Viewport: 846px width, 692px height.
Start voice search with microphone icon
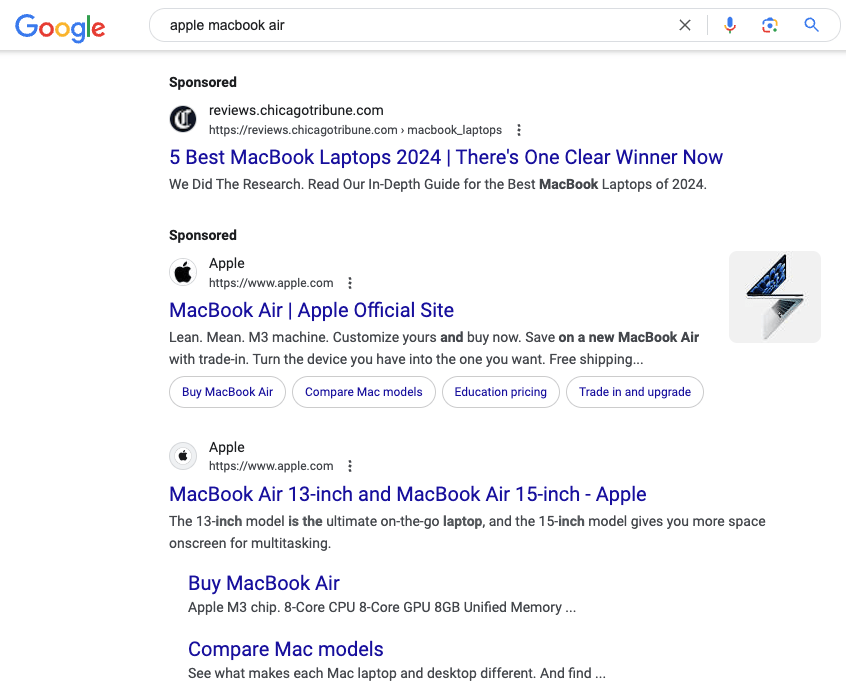pos(729,25)
